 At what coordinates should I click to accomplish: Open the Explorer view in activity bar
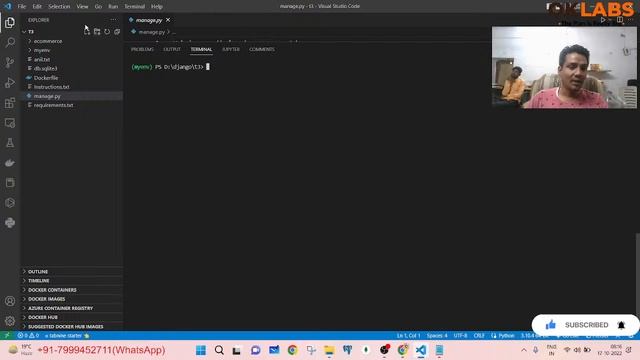(x=10, y=22)
